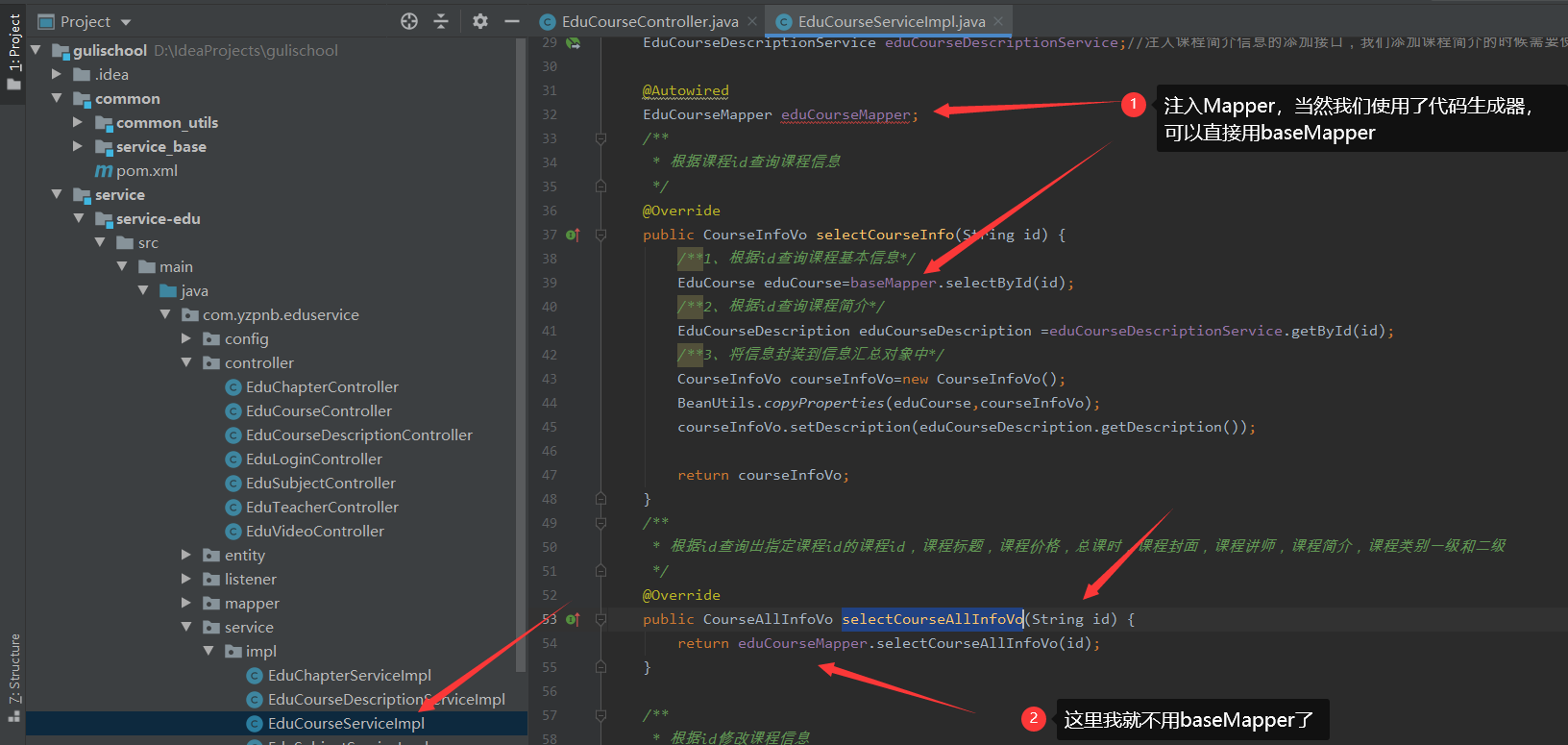Open the Project view dropdown
Viewport: 1568px width, 745px height.
(126, 22)
